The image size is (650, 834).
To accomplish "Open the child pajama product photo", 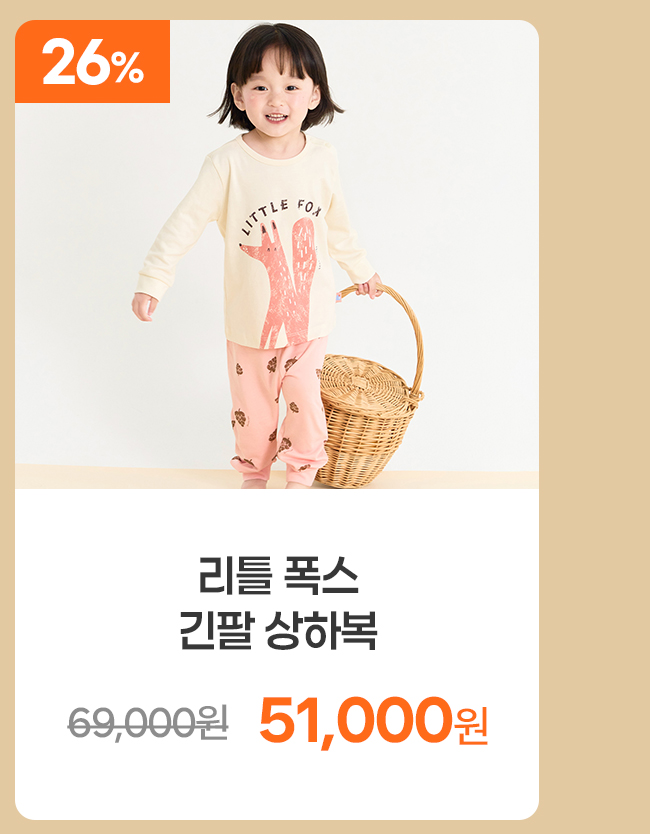I will coord(277,254).
